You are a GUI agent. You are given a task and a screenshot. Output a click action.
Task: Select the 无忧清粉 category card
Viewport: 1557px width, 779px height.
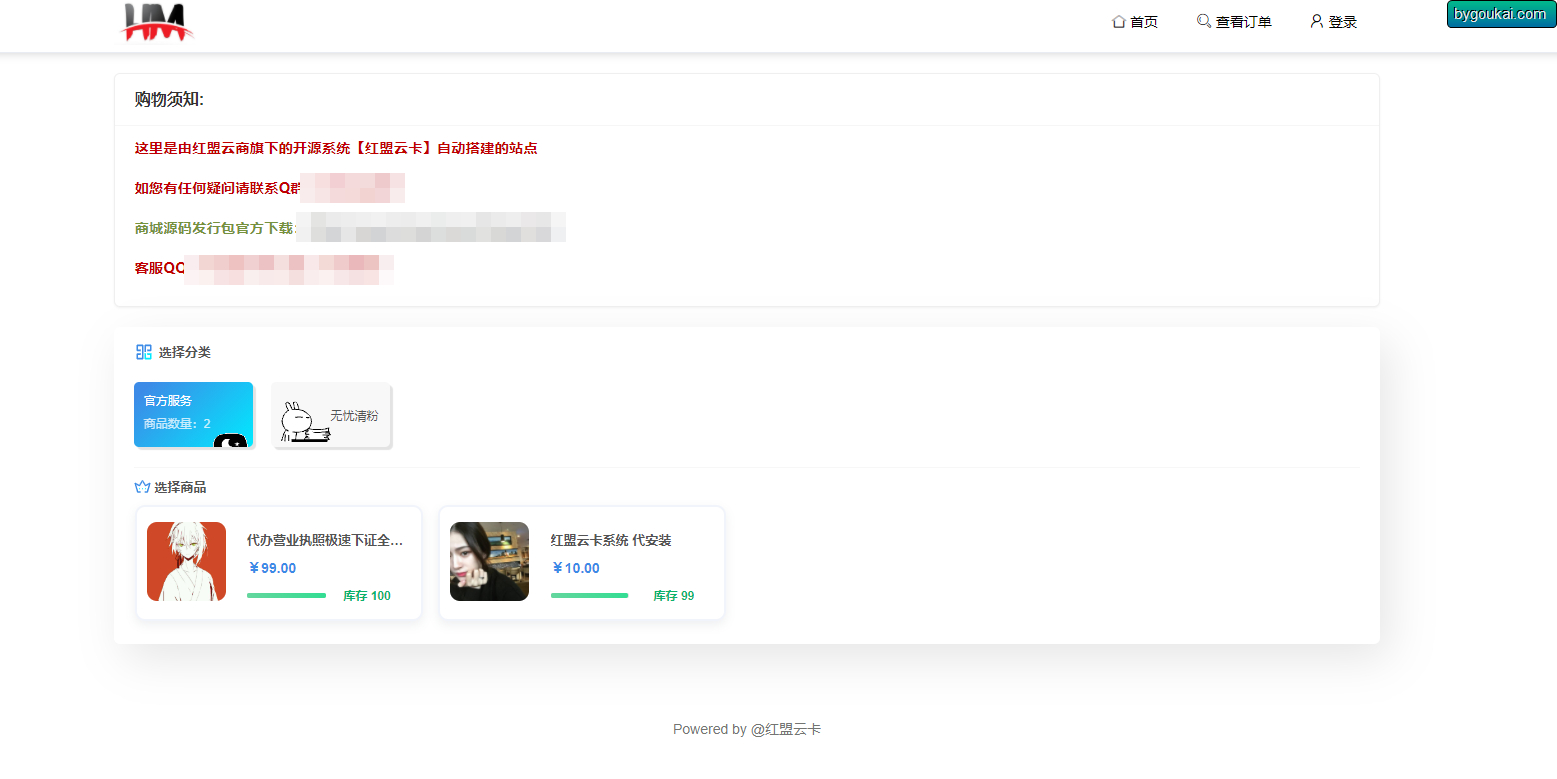point(331,415)
